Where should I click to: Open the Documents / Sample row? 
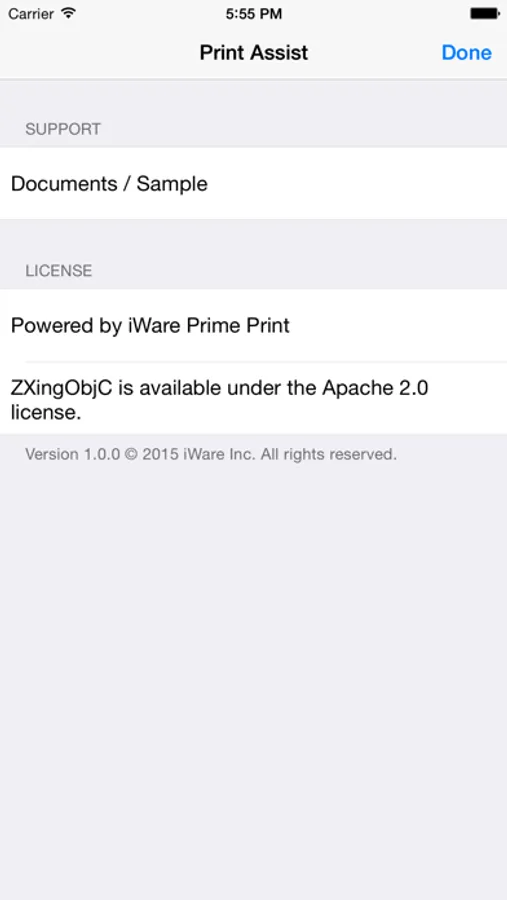253,184
